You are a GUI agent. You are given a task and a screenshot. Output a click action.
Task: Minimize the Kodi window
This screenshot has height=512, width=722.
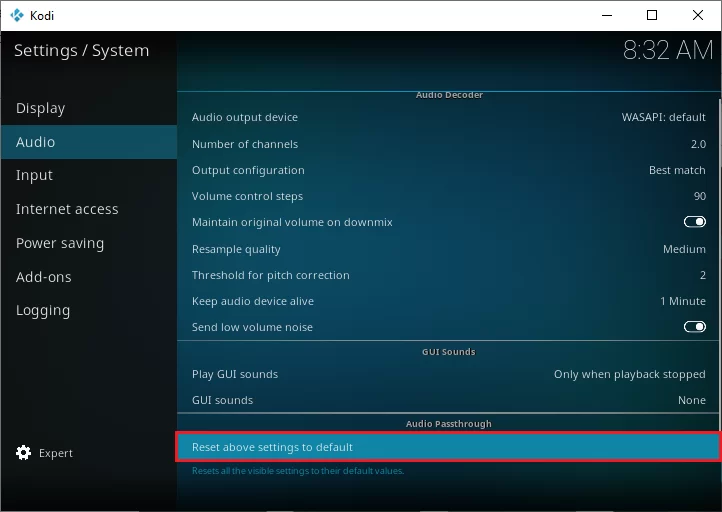607,15
